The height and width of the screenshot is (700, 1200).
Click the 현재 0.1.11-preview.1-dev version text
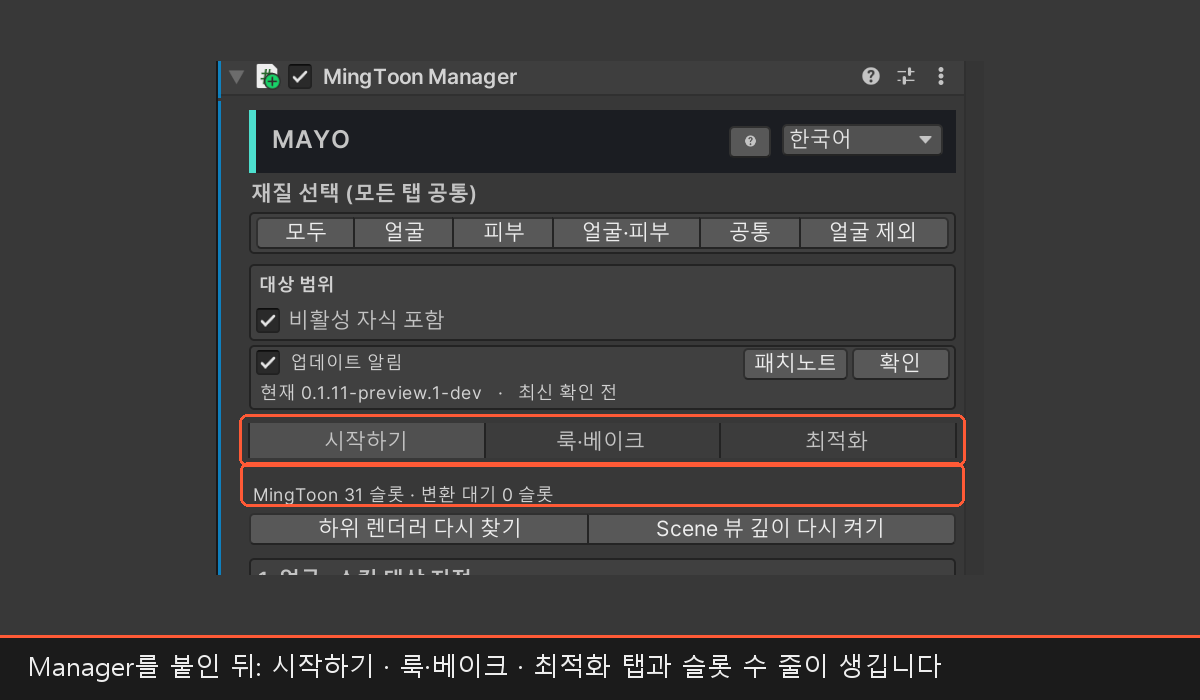click(x=371, y=393)
